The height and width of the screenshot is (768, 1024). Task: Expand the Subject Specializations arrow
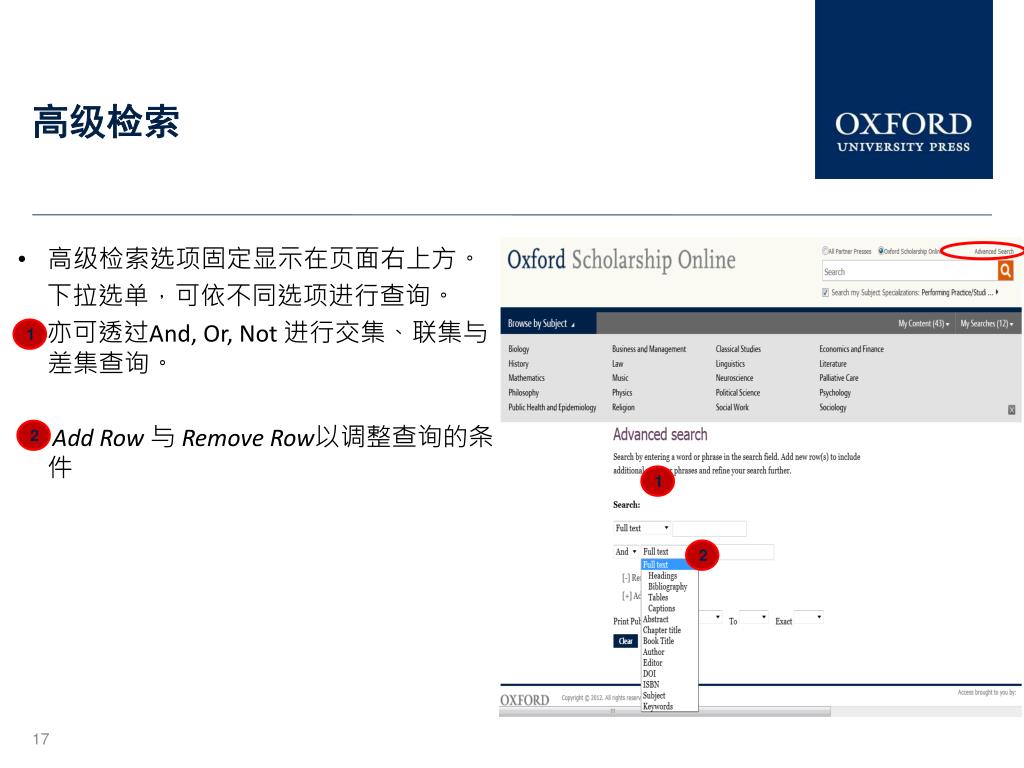pos(997,292)
